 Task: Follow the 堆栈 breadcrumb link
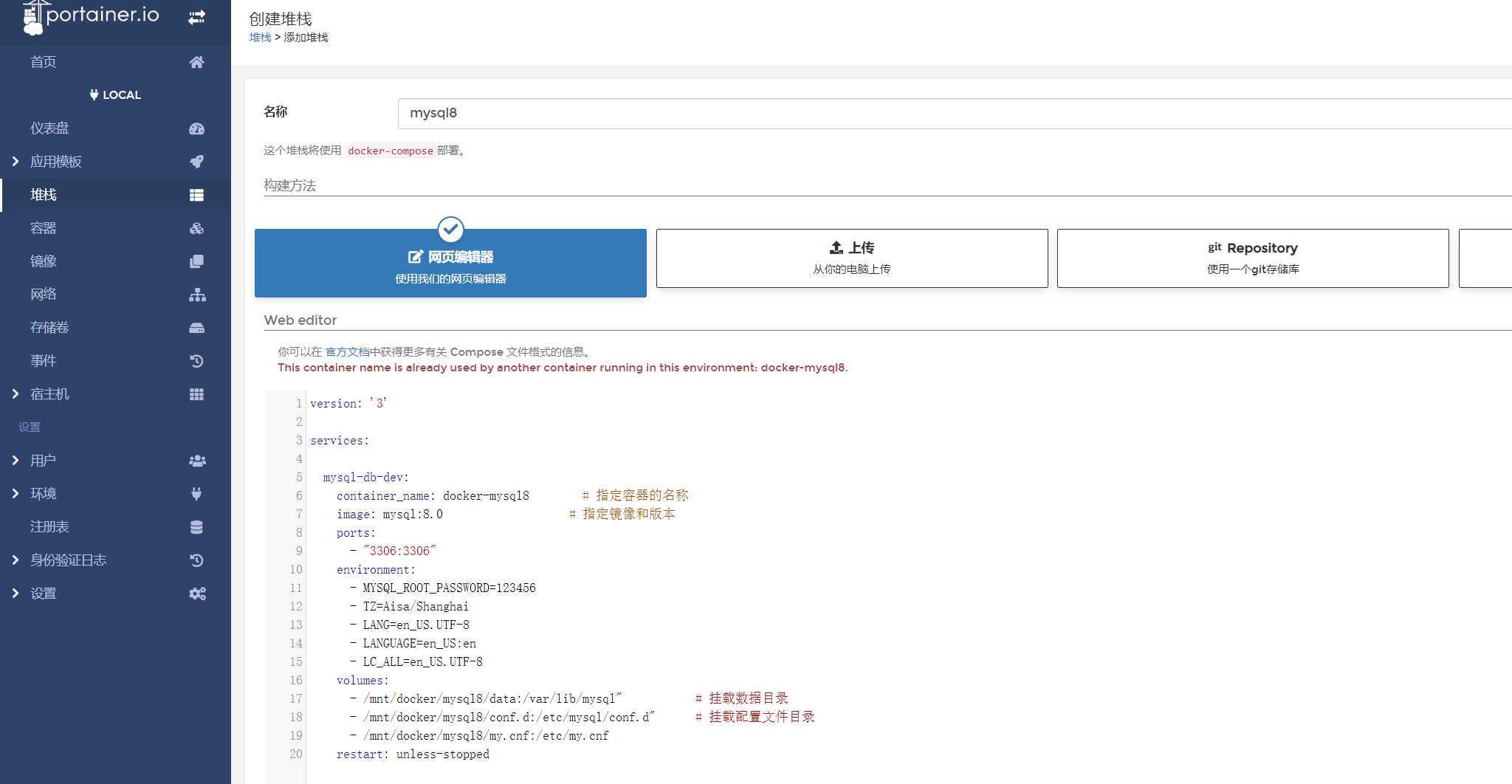(260, 38)
